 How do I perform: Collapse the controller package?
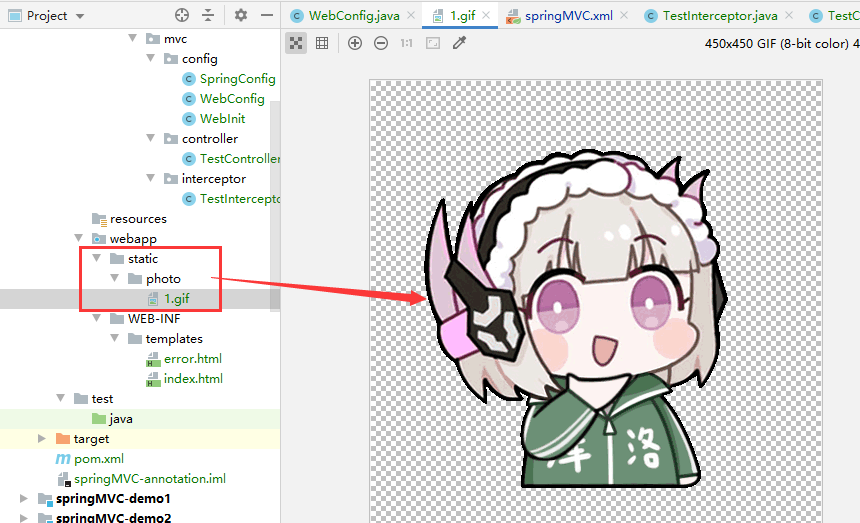point(150,138)
